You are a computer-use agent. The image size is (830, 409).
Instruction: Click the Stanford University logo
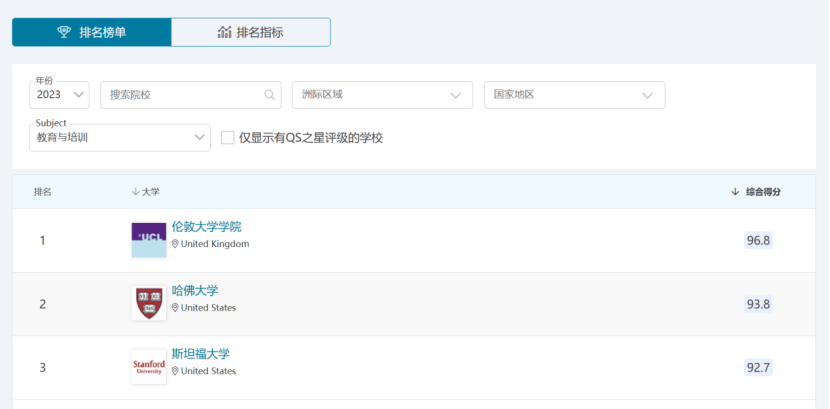[149, 367]
